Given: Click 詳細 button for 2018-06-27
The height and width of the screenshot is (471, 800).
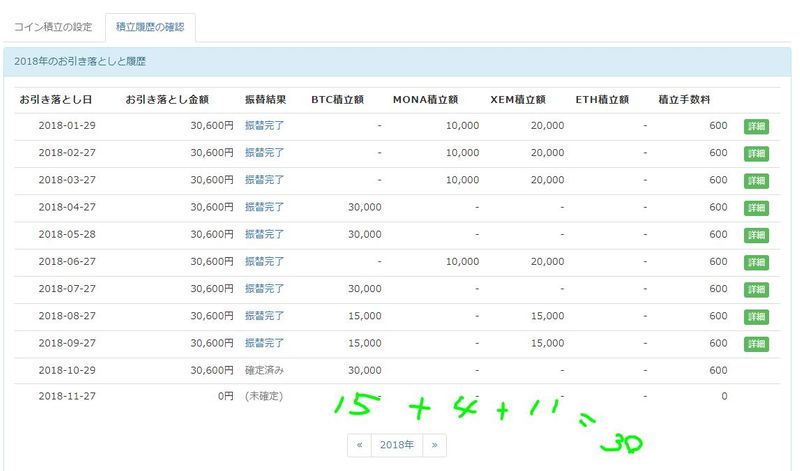Looking at the screenshot, I should click(755, 262).
